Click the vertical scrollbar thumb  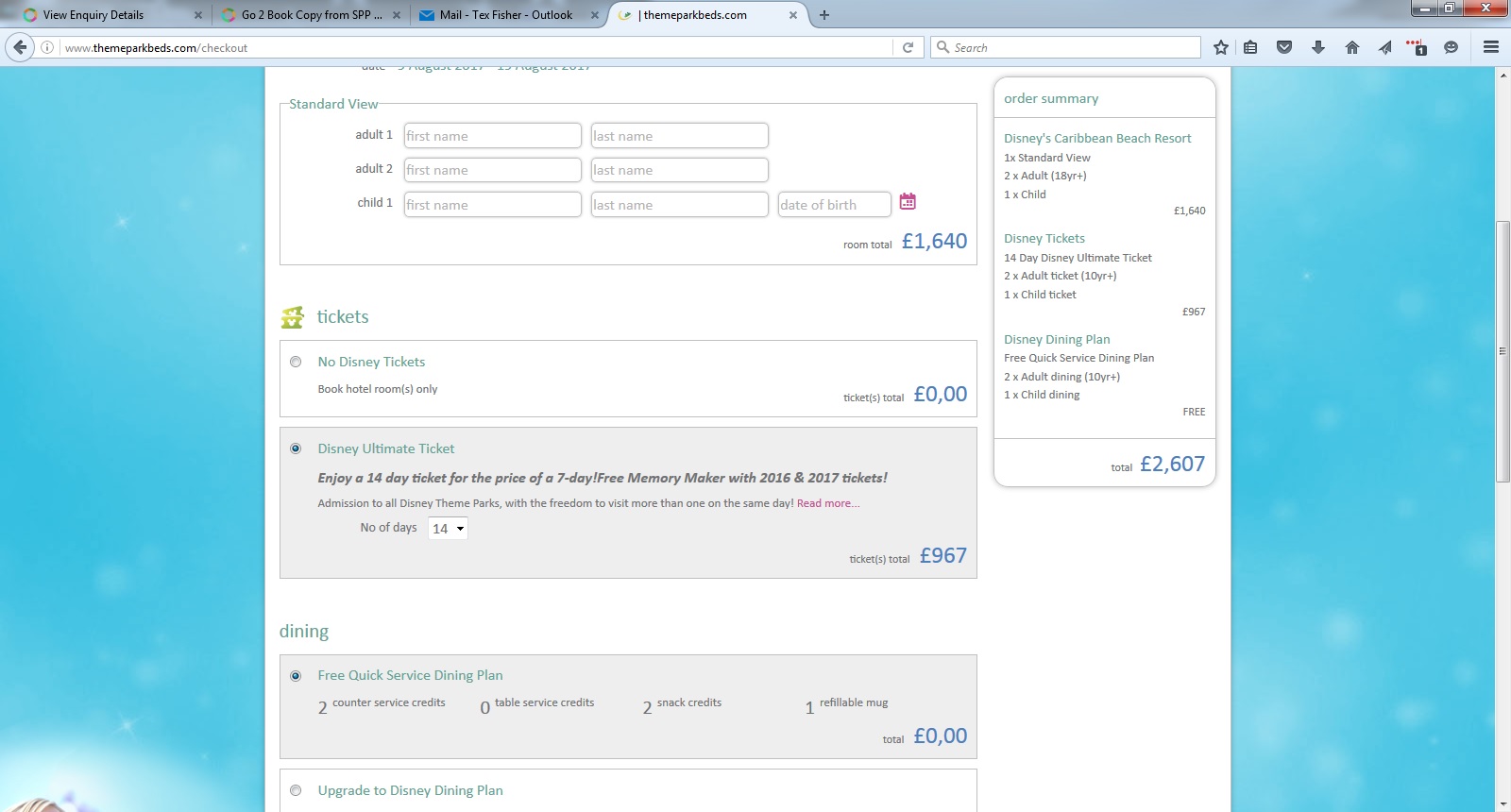tap(1503, 351)
